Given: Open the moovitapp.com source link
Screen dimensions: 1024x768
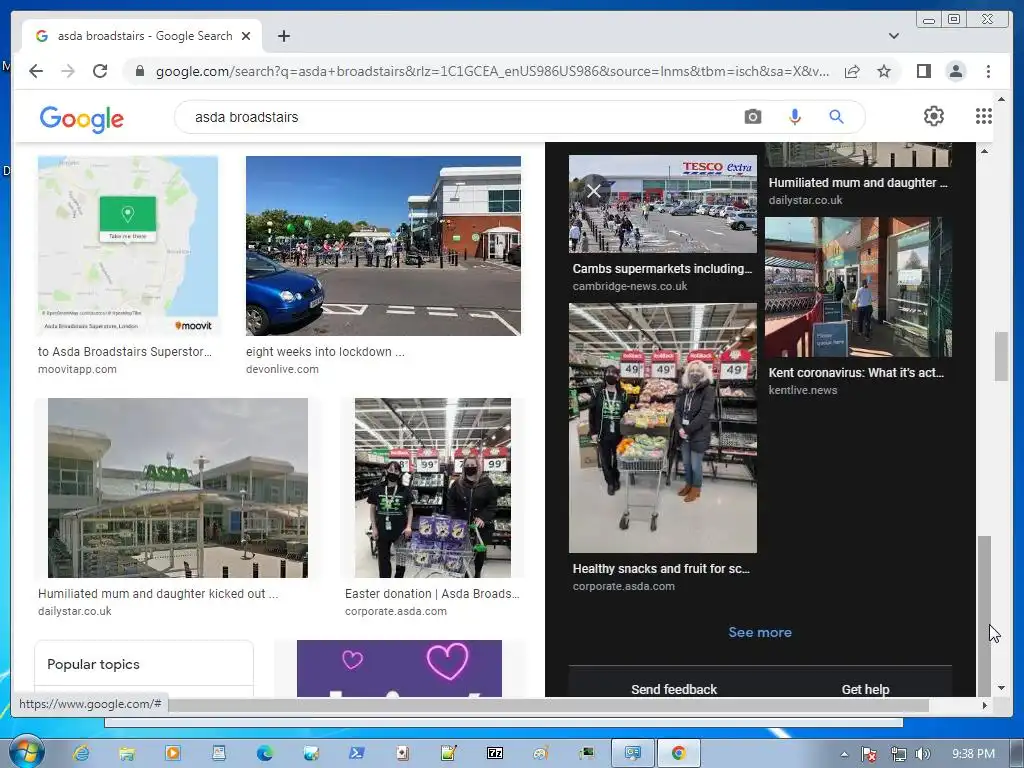Looking at the screenshot, I should click(77, 369).
